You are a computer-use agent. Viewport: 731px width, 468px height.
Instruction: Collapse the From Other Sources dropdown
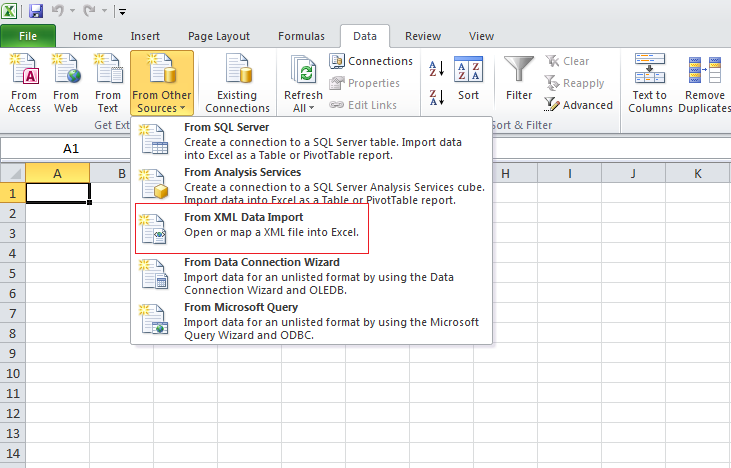(162, 83)
